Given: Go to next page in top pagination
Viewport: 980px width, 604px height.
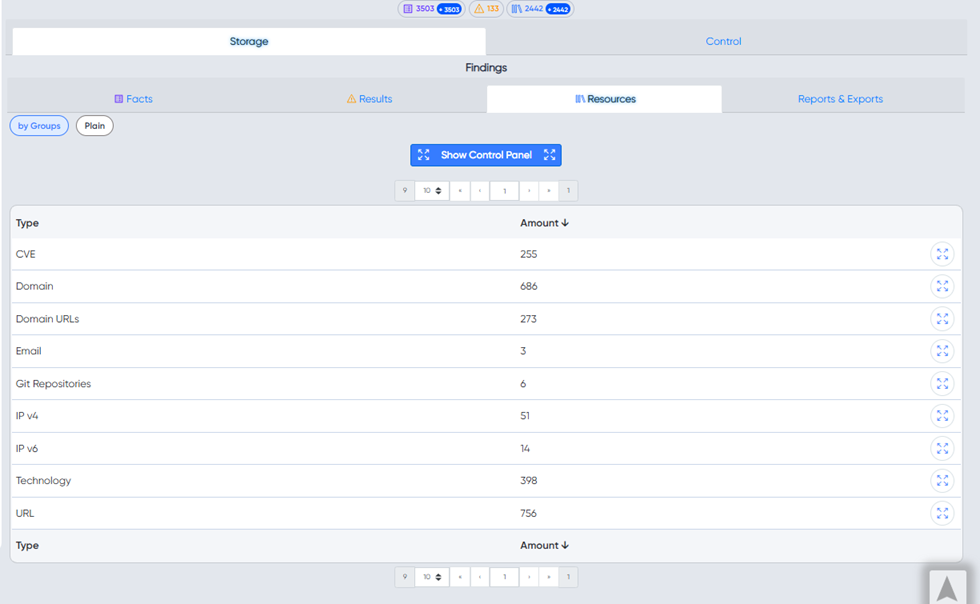Looking at the screenshot, I should (x=529, y=191).
